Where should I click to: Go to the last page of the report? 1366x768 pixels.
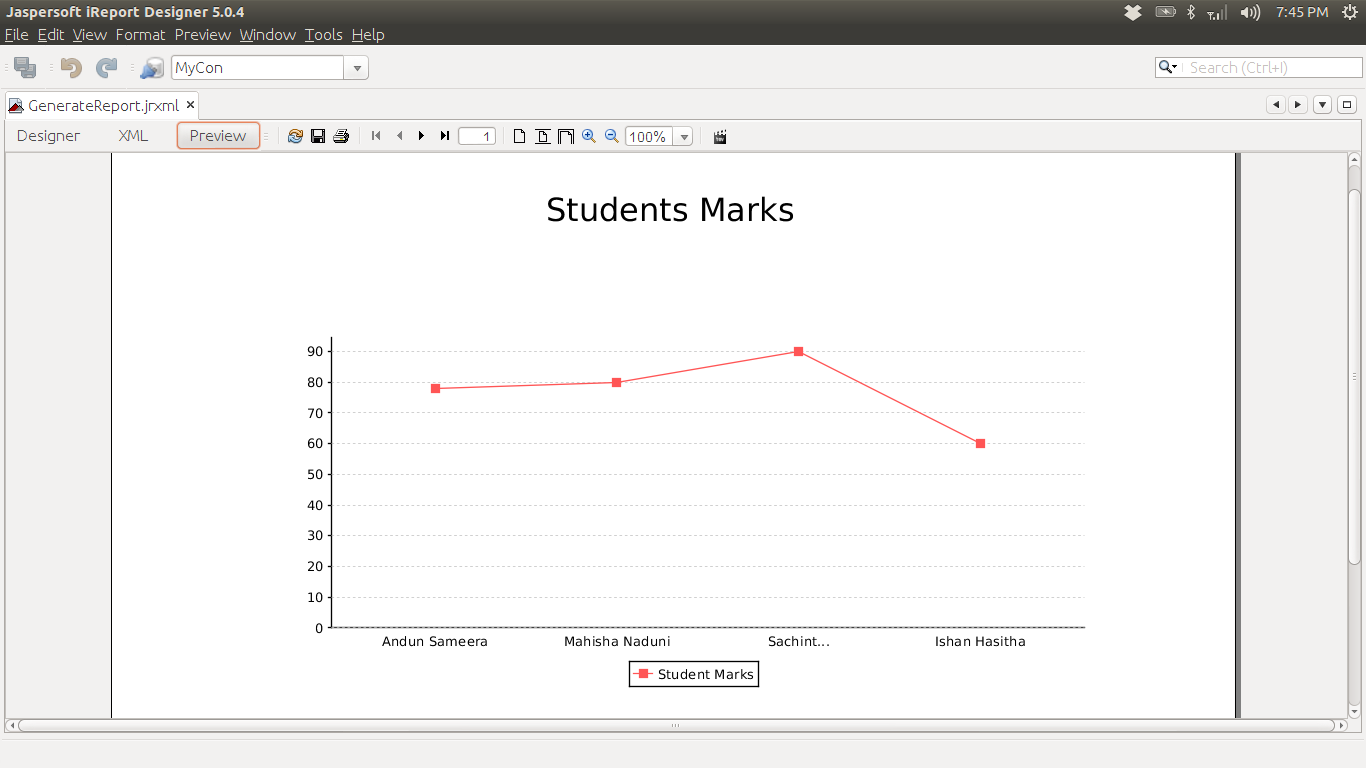(444, 136)
